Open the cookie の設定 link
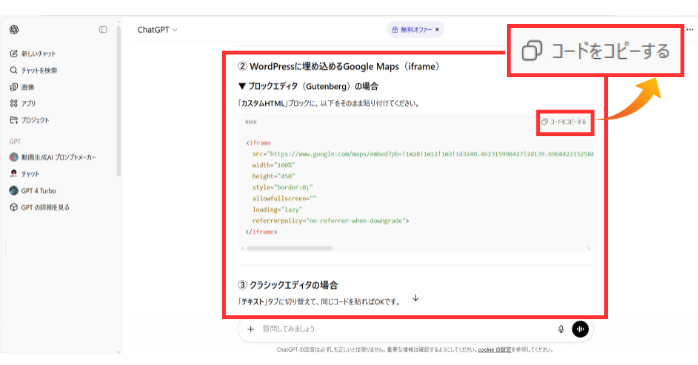This screenshot has height=365, width=698. (494, 350)
